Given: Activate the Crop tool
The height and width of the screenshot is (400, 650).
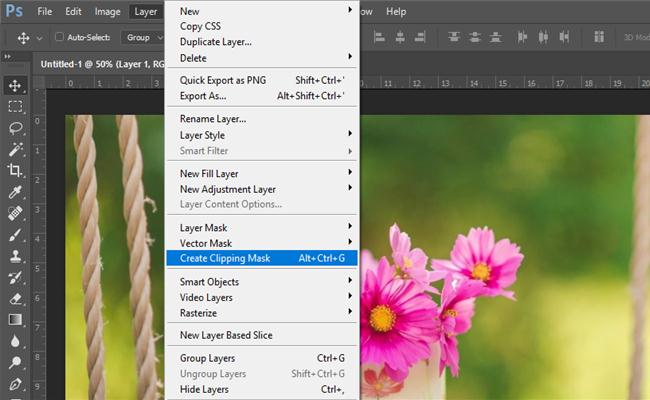Looking at the screenshot, I should tap(15, 170).
